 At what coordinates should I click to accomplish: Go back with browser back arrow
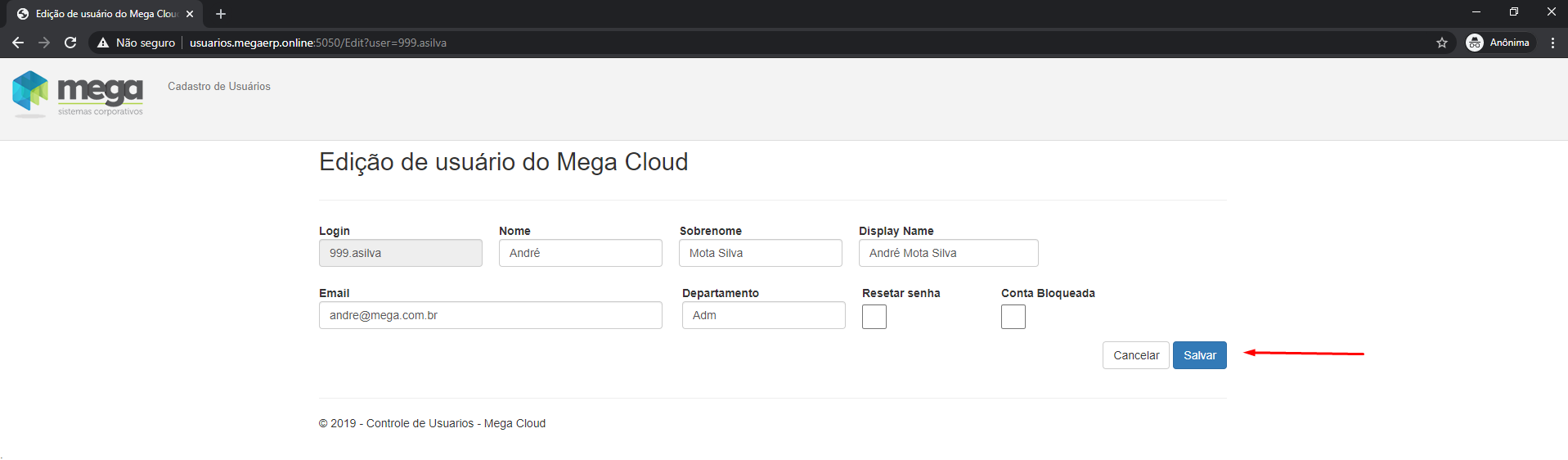18,43
